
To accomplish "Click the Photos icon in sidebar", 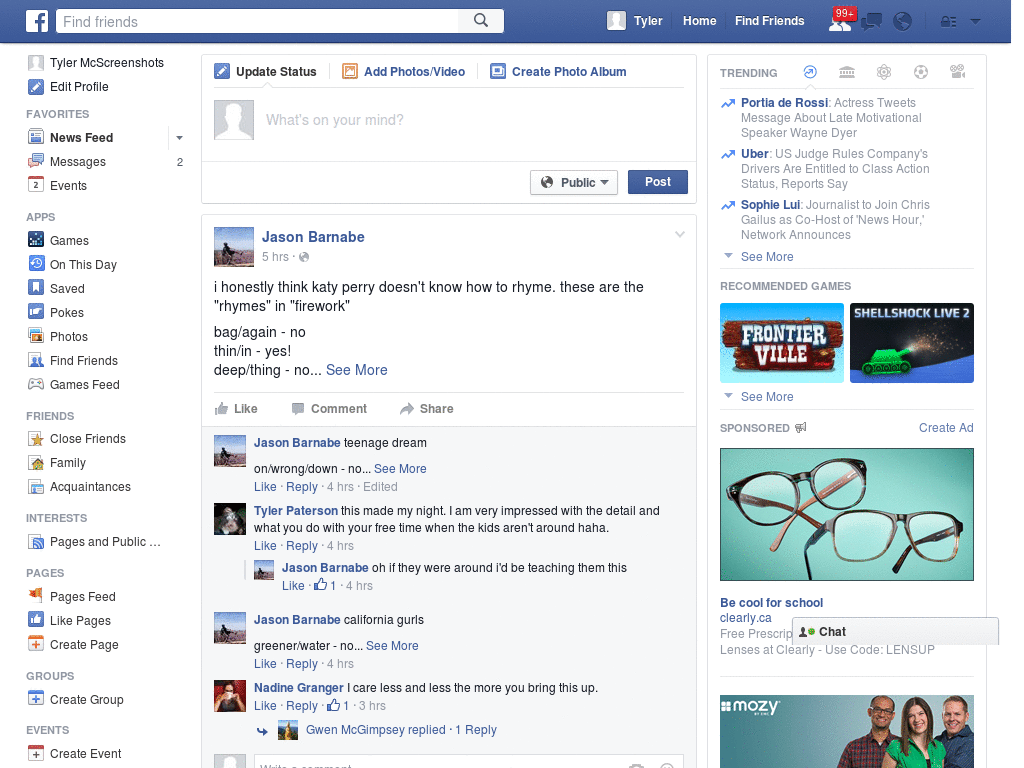I will click(36, 336).
